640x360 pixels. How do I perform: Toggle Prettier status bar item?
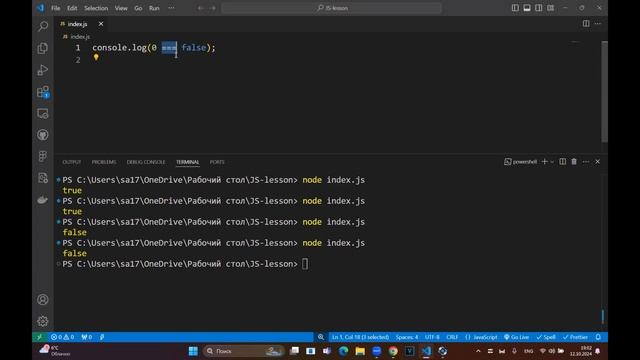[575, 337]
